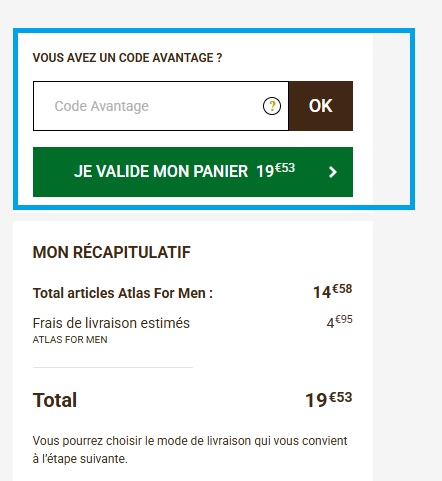Click the horizontal divider above Total

click(x=113, y=367)
